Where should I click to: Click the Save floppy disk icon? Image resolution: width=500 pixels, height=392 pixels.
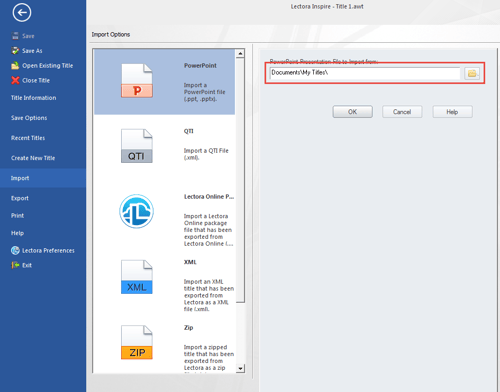tap(15, 36)
